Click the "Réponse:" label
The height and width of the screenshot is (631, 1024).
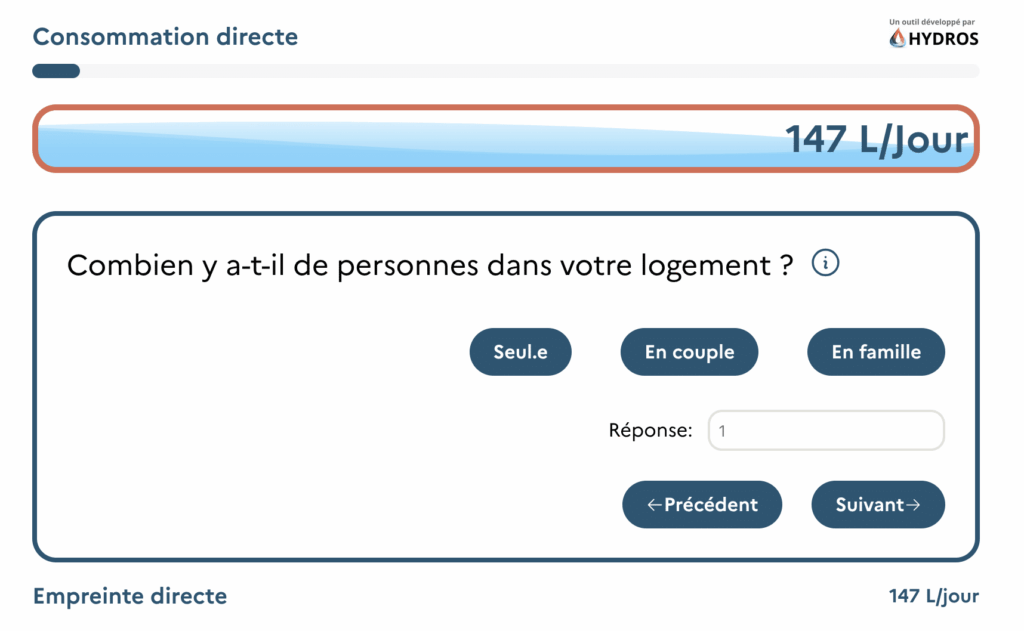tap(650, 431)
